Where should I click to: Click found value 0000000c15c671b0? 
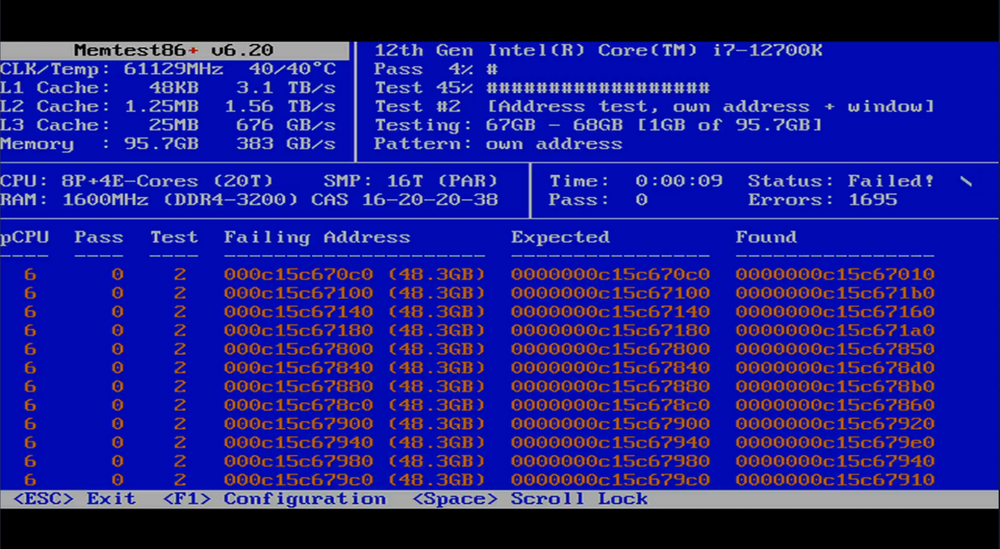pyautogui.click(x=835, y=293)
